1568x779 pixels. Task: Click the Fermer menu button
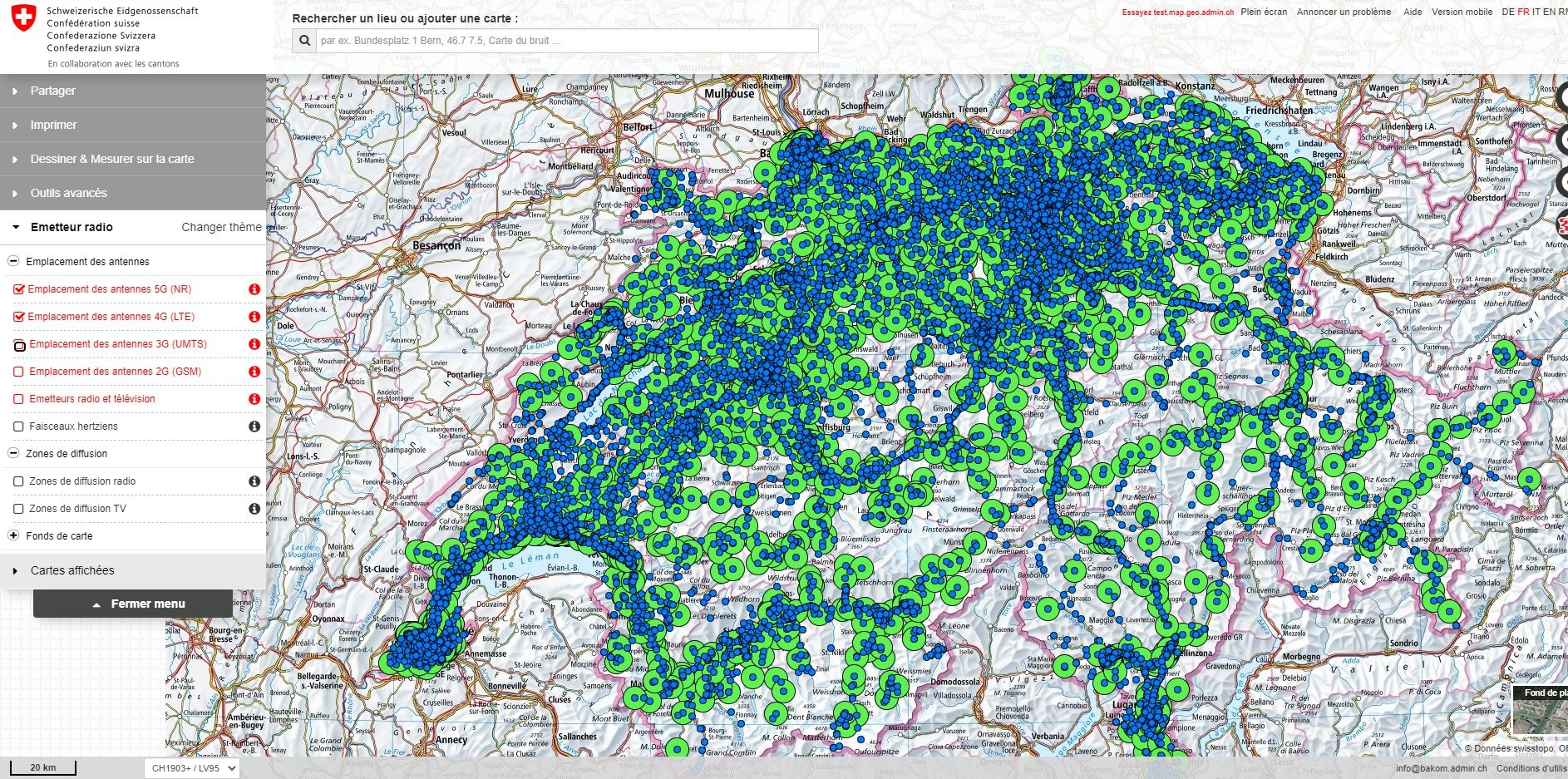(x=133, y=603)
